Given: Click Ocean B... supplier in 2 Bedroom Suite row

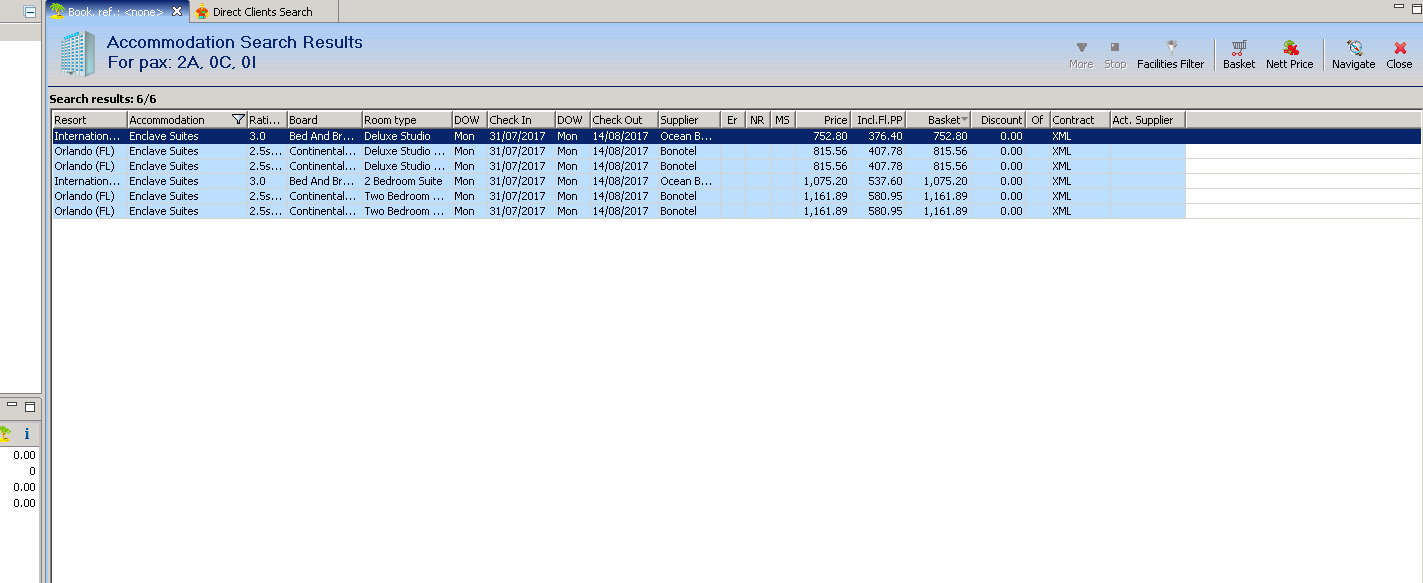Looking at the screenshot, I should click(687, 181).
